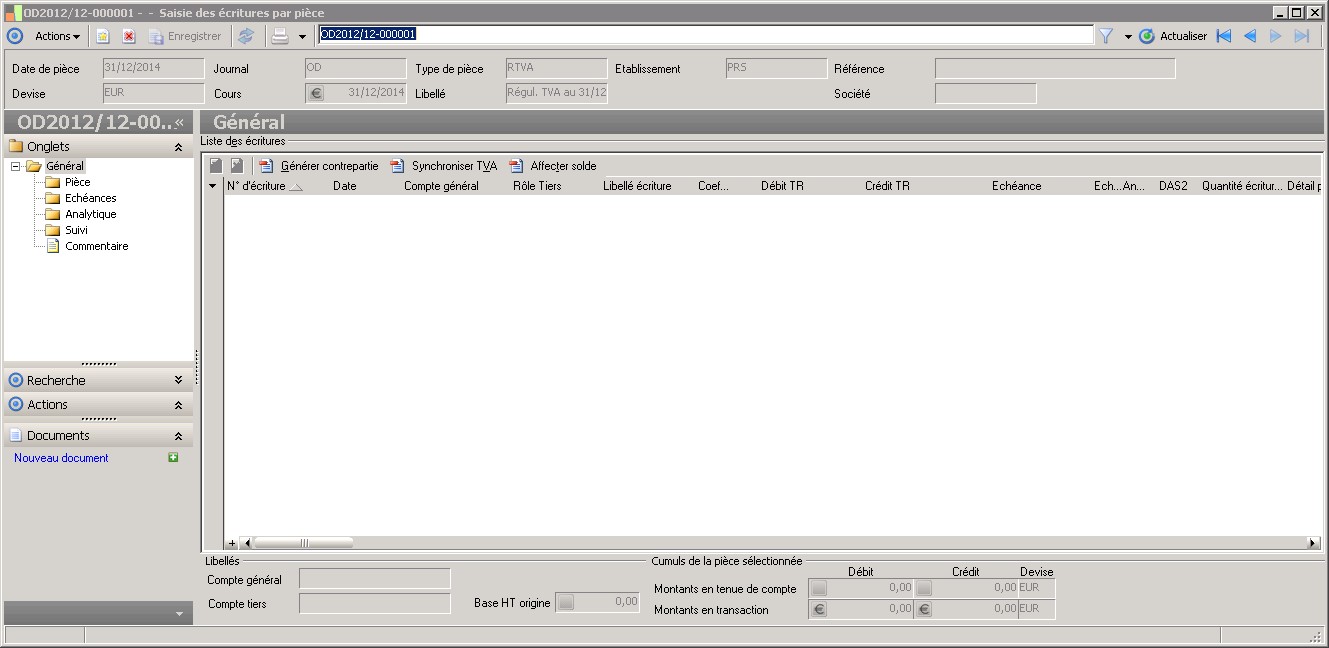Click the Compte général column header
The height and width of the screenshot is (648, 1329).
(441, 186)
